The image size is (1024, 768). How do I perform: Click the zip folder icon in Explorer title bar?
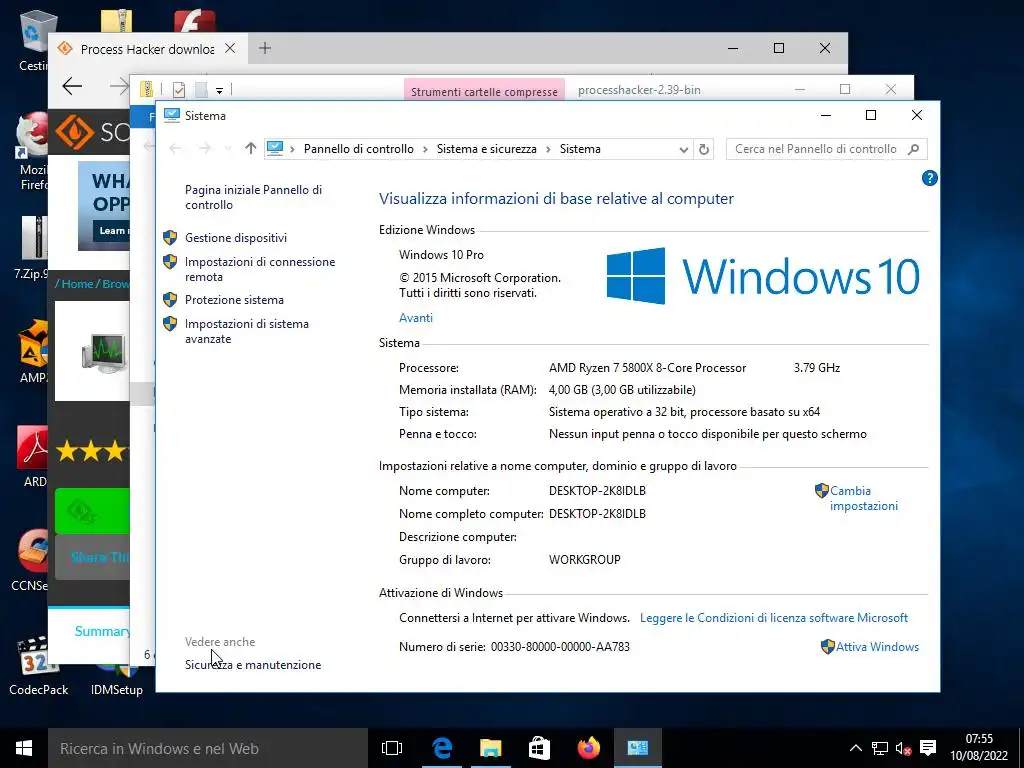[146, 89]
